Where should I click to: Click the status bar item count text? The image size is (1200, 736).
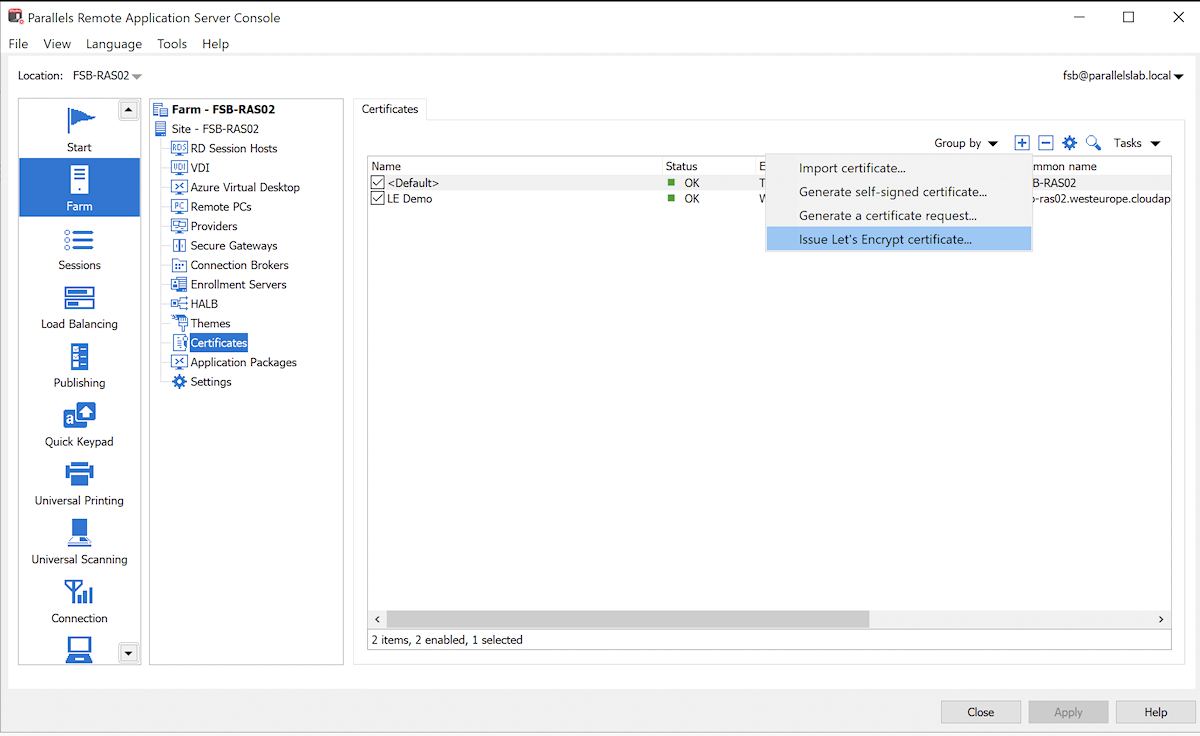(x=447, y=640)
